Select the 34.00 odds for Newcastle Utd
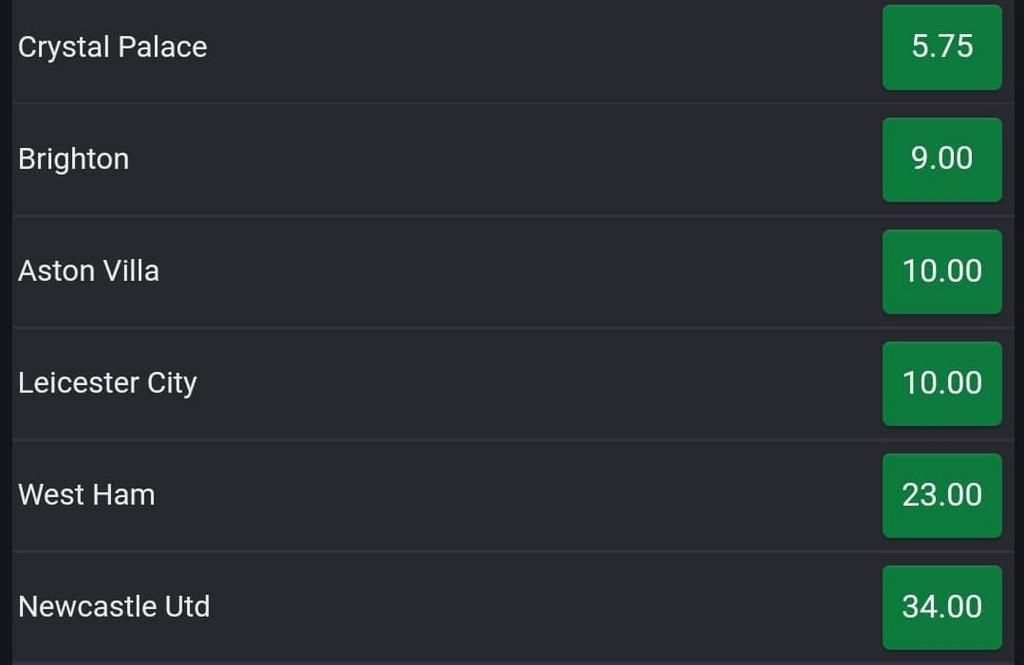 [x=941, y=606]
